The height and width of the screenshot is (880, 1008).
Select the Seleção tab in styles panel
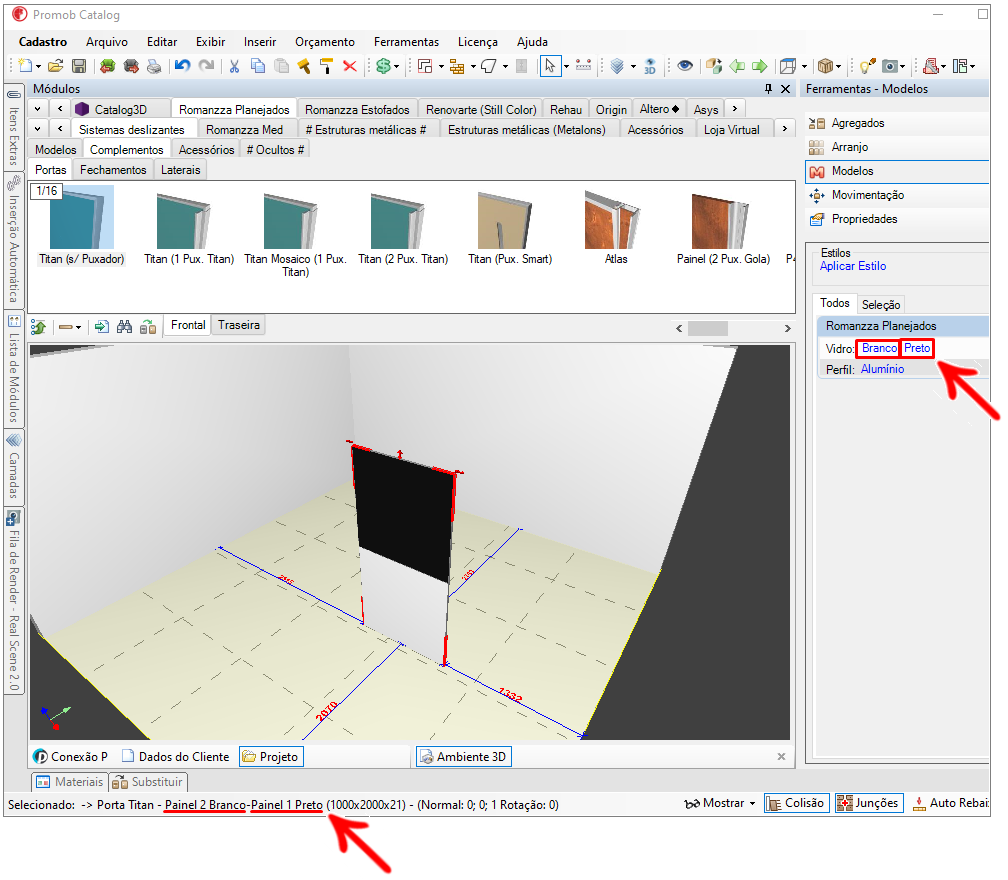click(x=881, y=305)
